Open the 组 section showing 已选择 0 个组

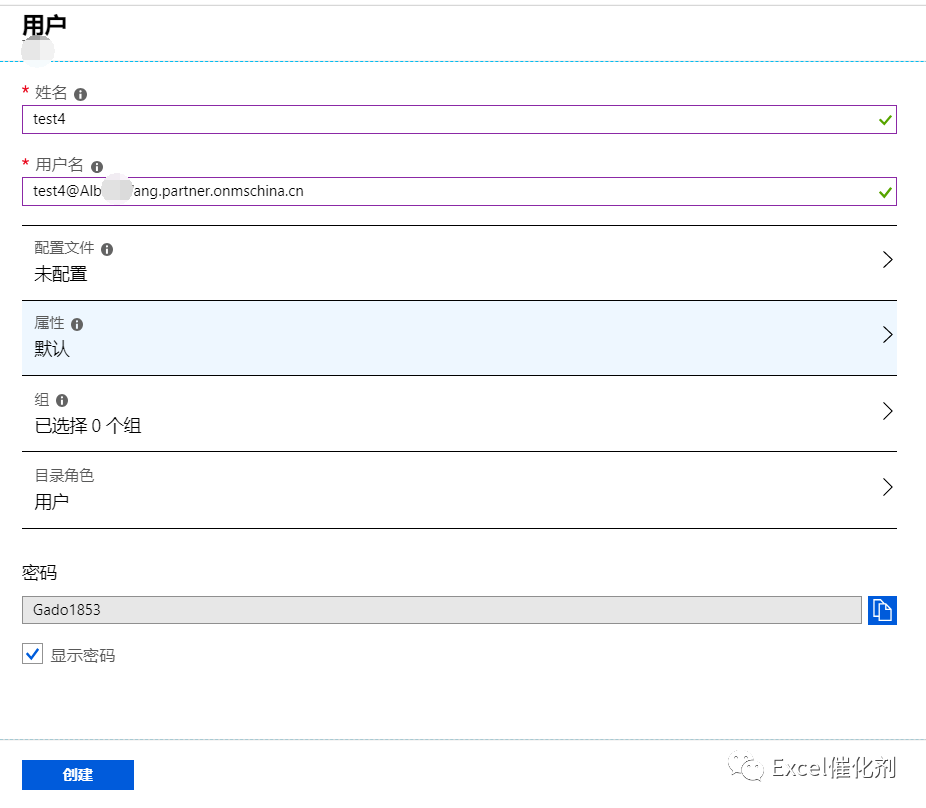(x=400, y=413)
